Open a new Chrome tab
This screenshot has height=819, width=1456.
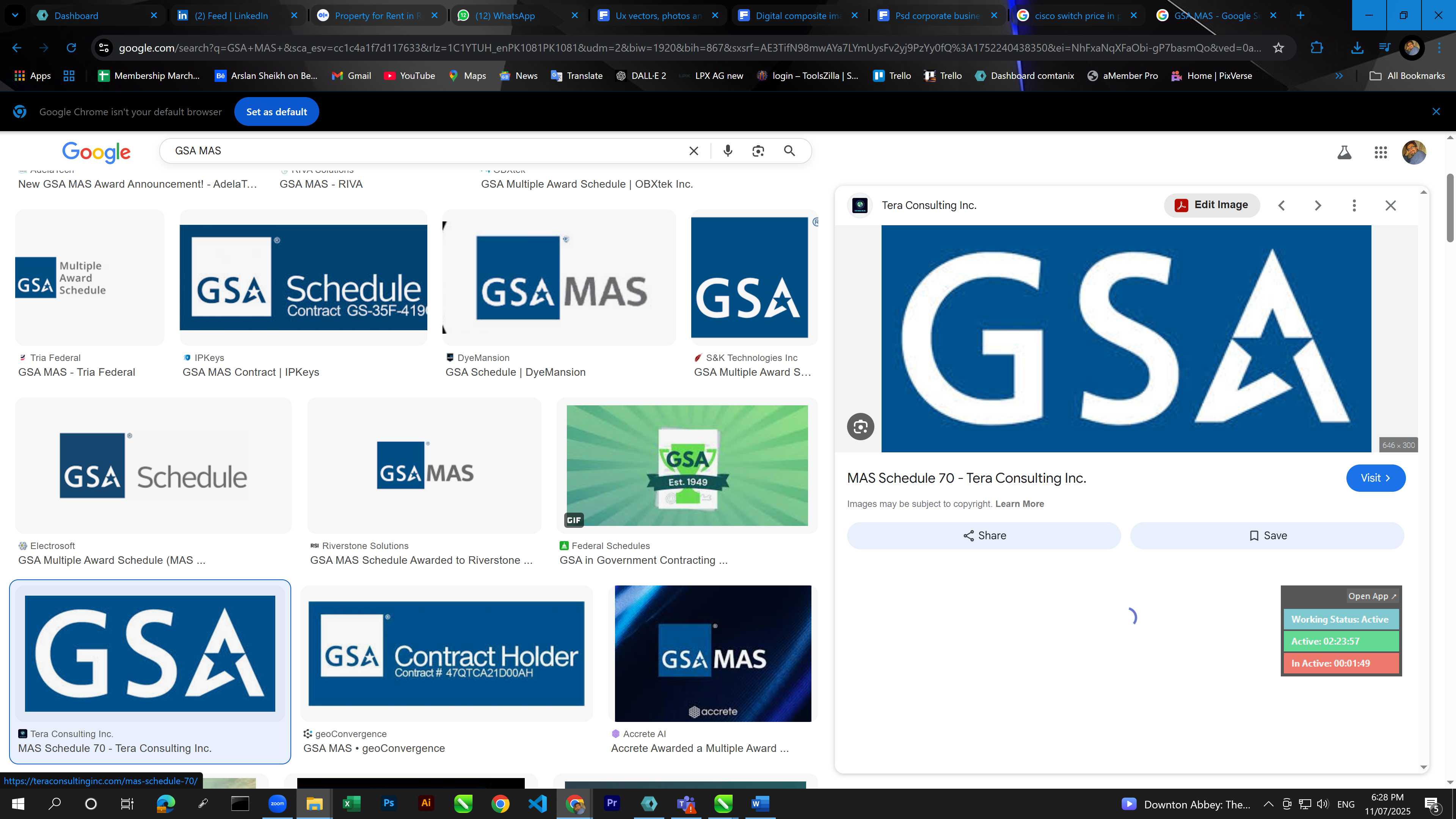(1301, 16)
